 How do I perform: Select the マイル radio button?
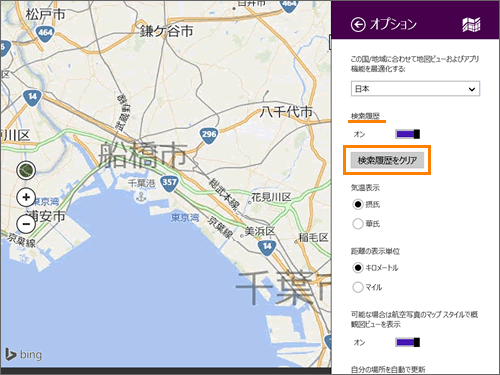point(358,287)
